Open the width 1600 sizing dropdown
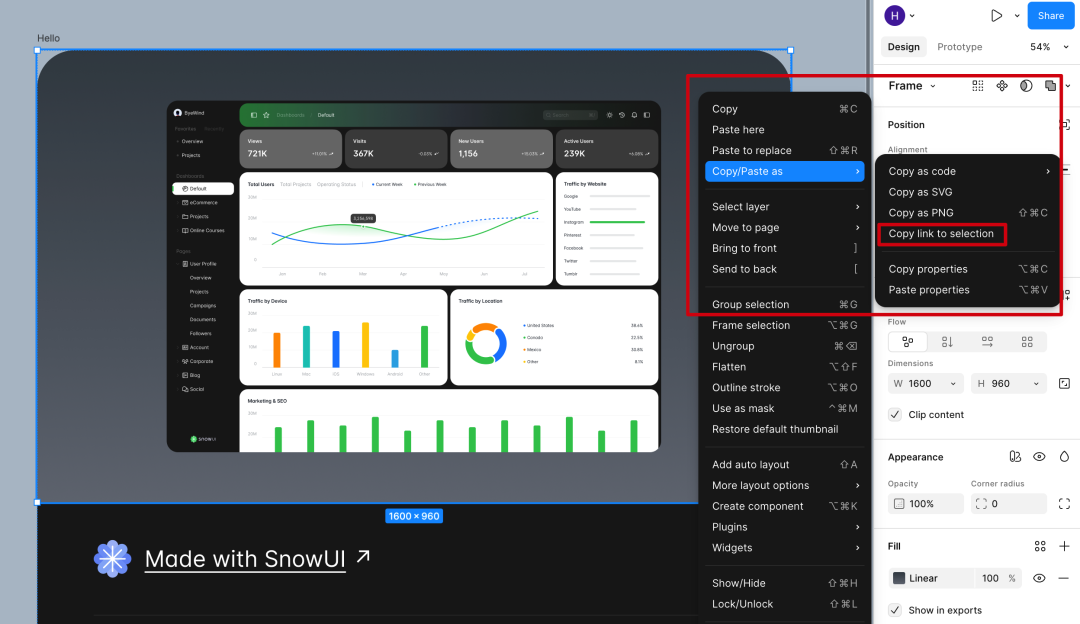Viewport: 1080px width, 624px height. pos(953,384)
